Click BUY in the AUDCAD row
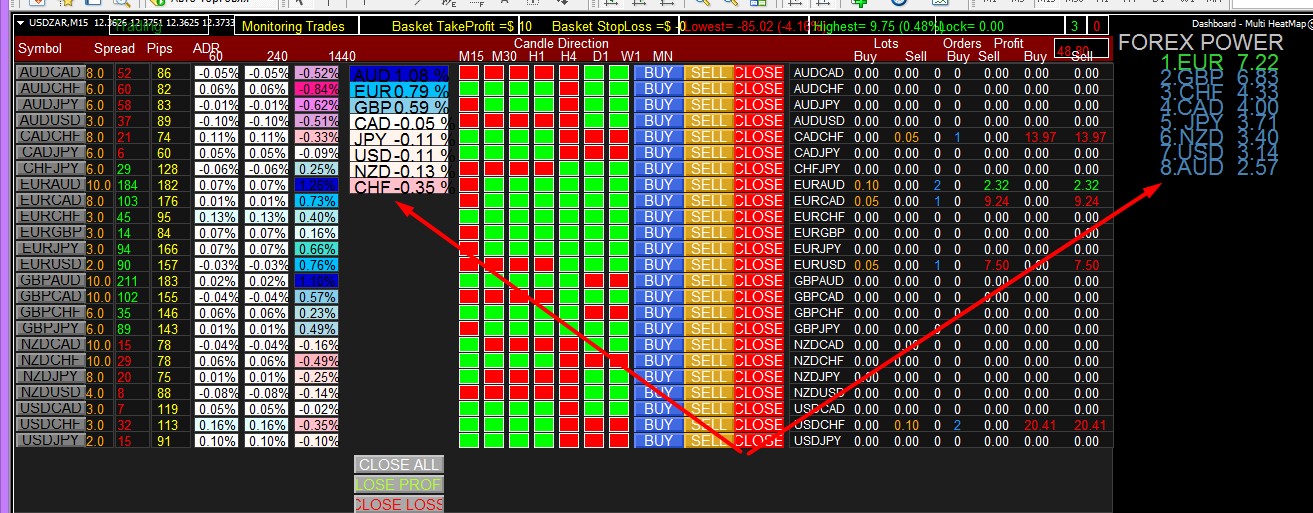The width and height of the screenshot is (1313, 513). 658,73
